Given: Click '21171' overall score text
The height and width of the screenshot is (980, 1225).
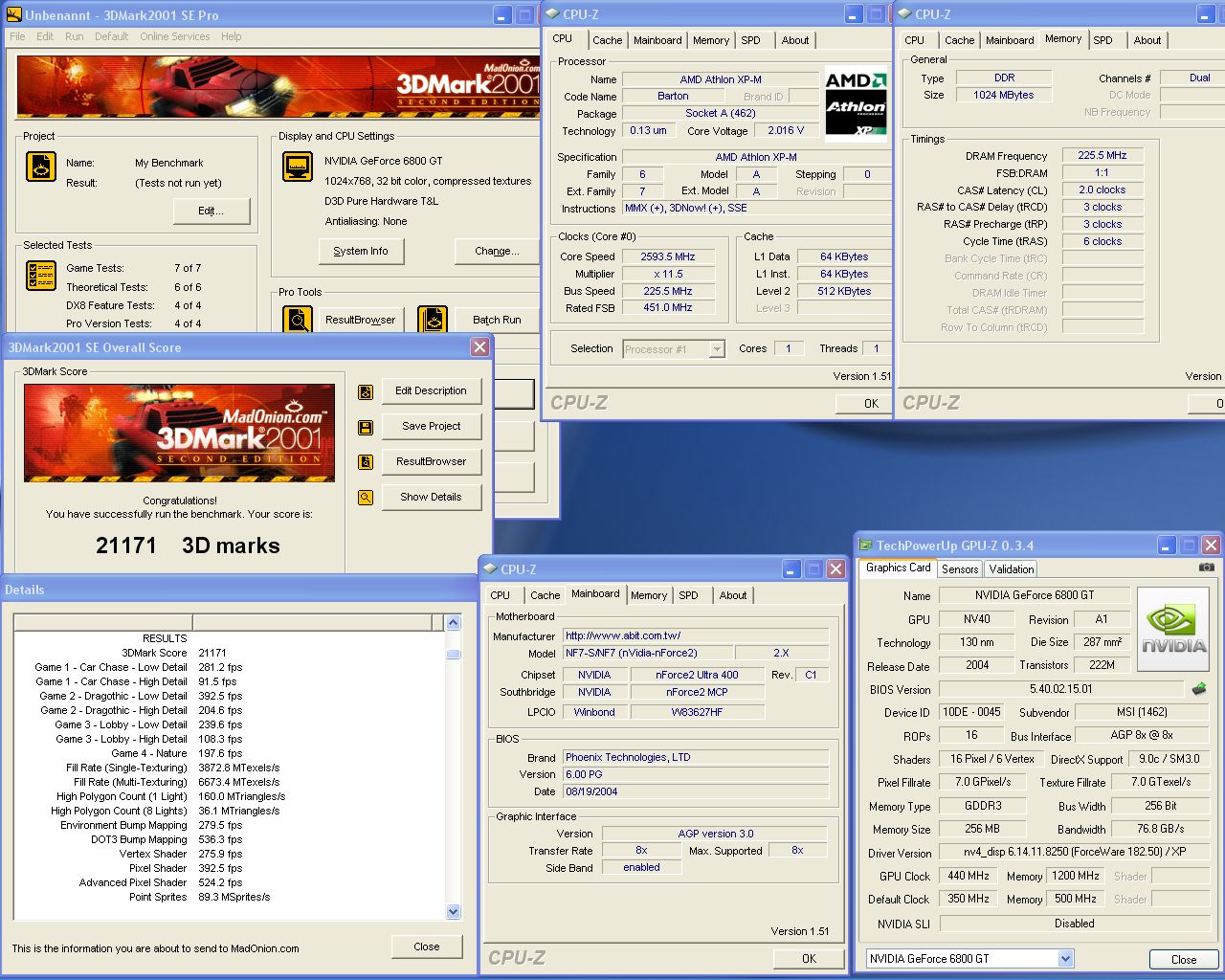Looking at the screenshot, I should (126, 546).
